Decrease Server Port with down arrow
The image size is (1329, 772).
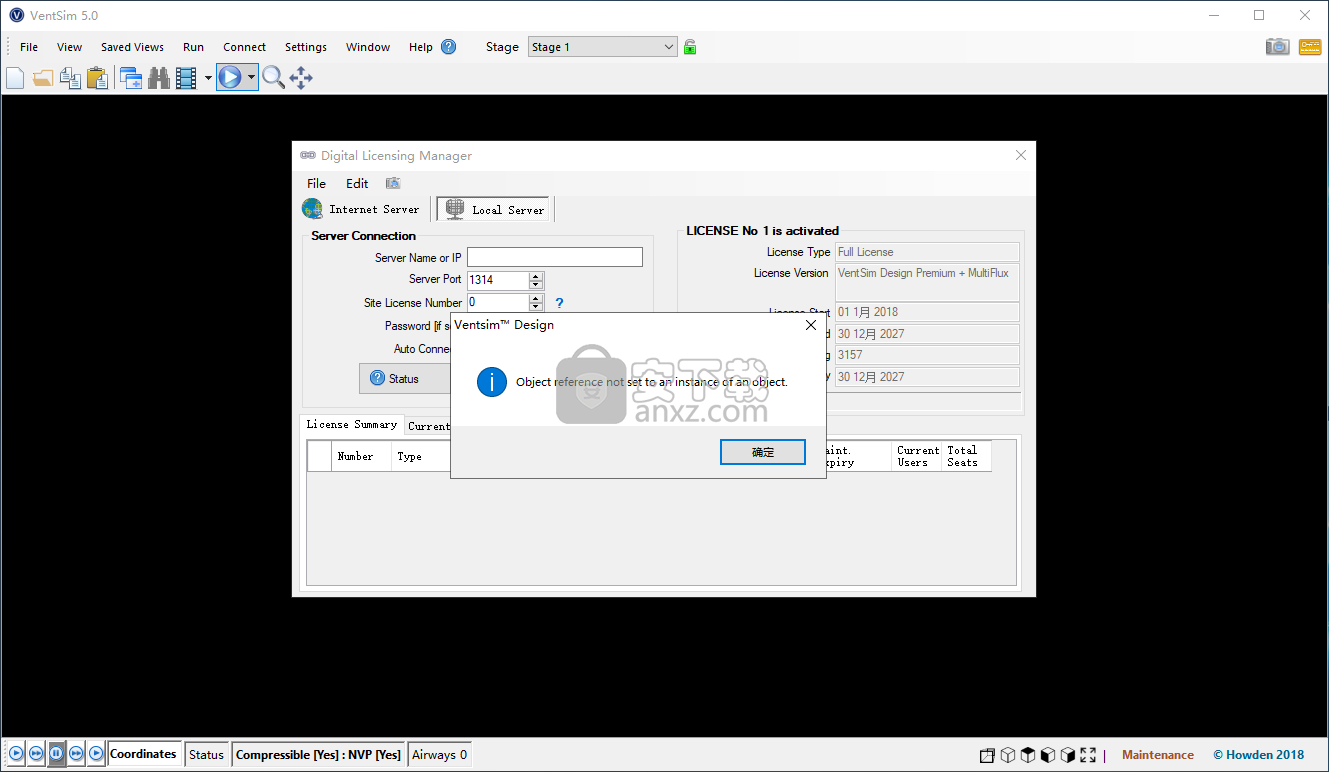pos(536,285)
